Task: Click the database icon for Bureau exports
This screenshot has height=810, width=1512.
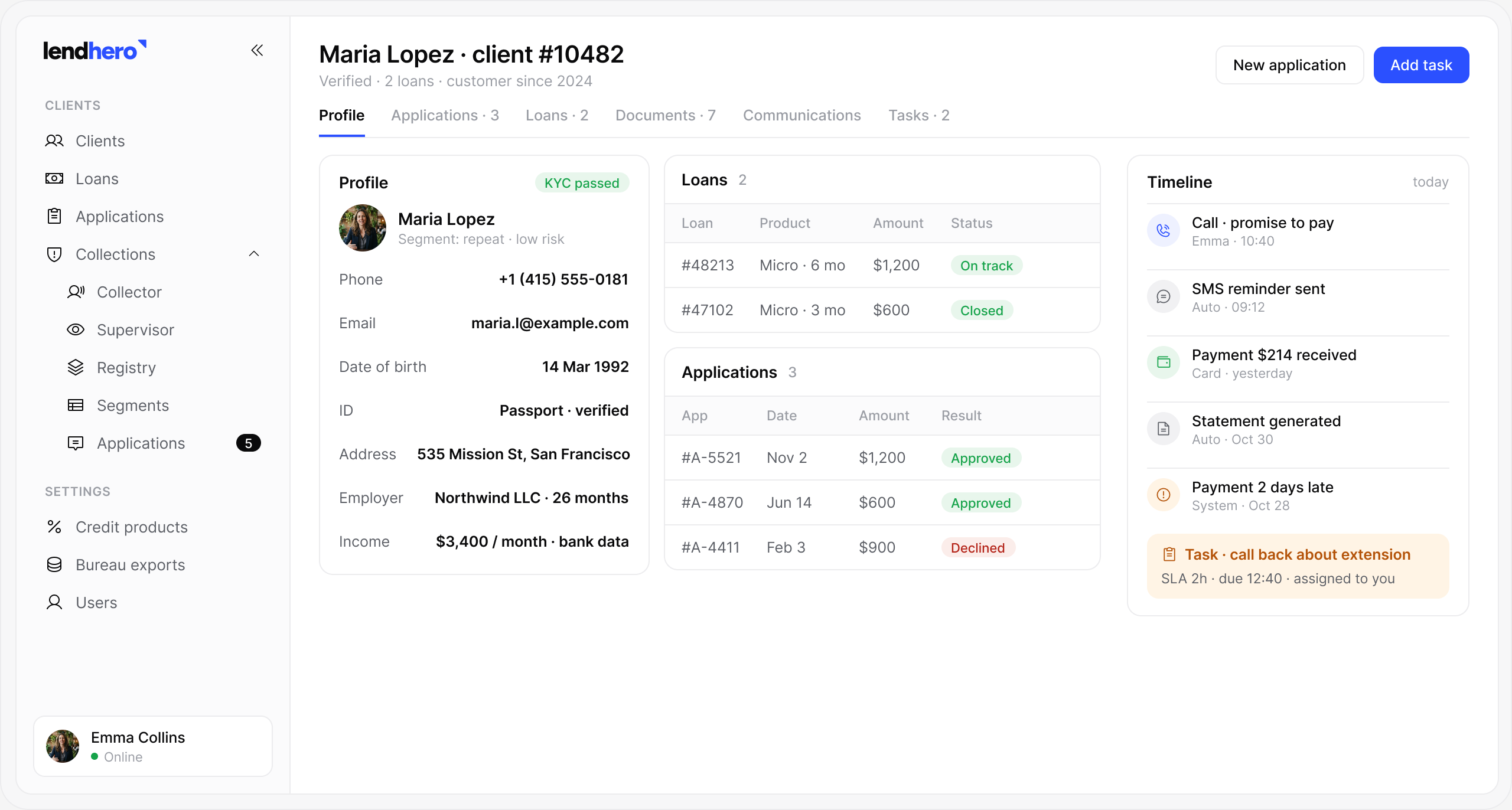Action: tap(54, 565)
